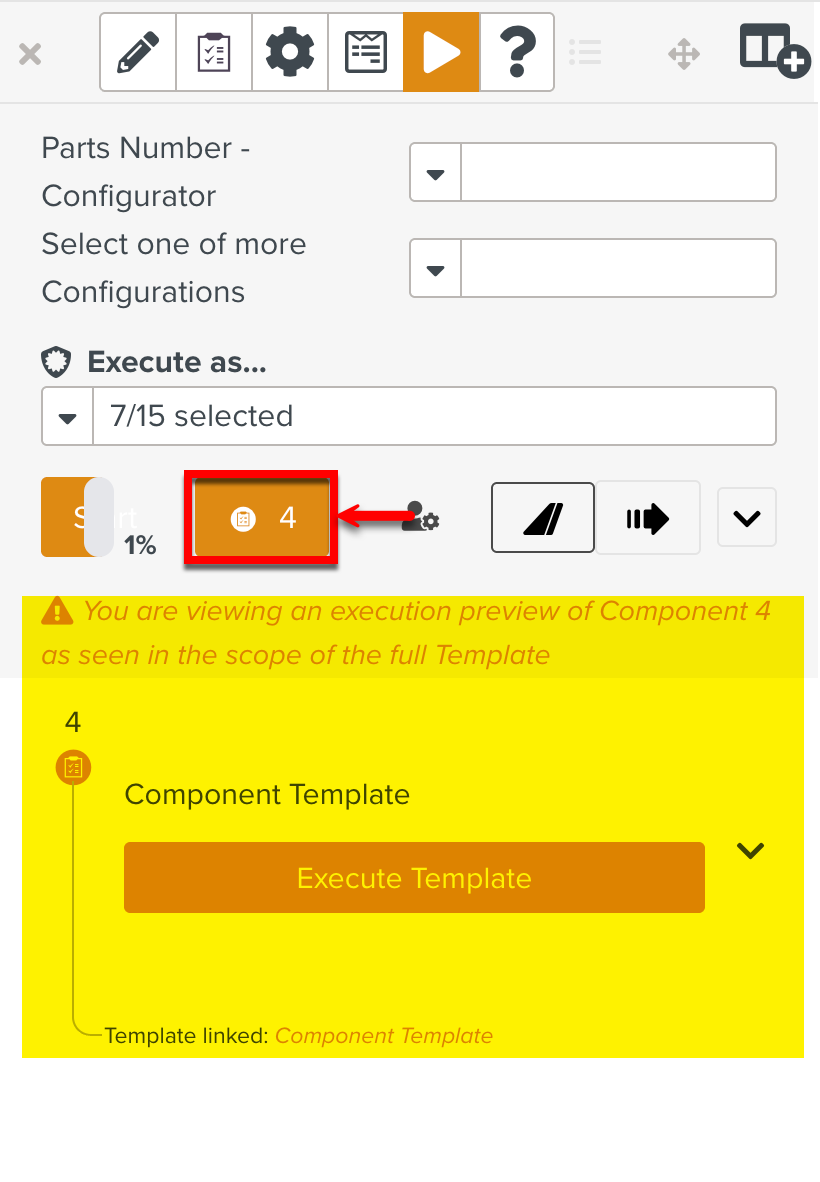Image resolution: width=820 pixels, height=1182 pixels.
Task: Select the form report icon in the toolbar
Action: 365,51
